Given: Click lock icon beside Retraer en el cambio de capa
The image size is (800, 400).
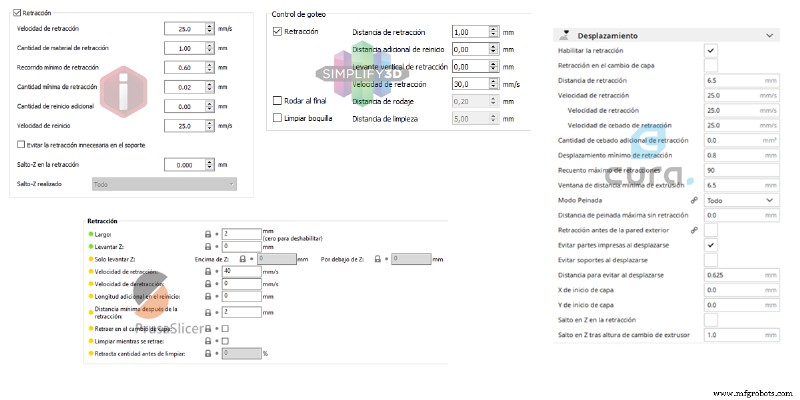Looking at the screenshot, I should [208, 328].
